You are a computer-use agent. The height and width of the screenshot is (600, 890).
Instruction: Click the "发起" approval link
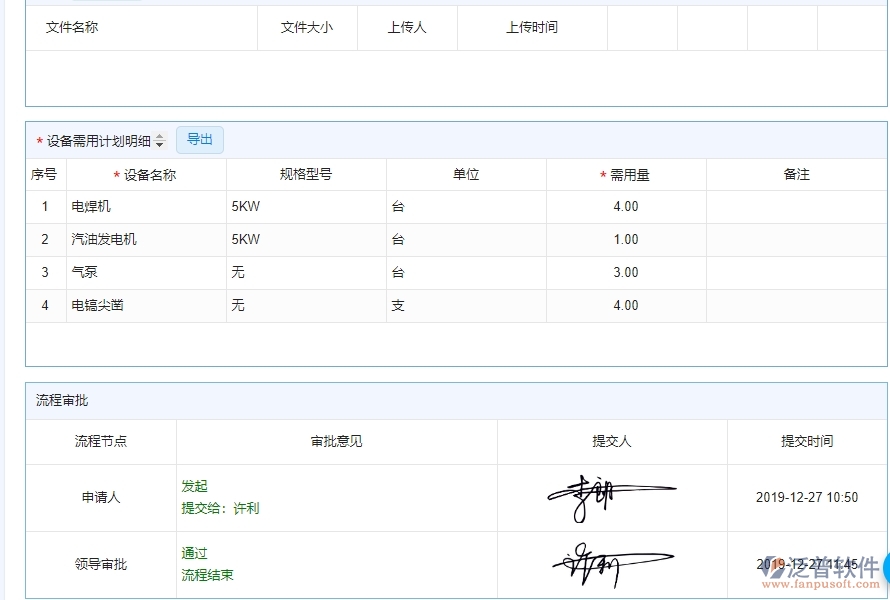tap(195, 486)
